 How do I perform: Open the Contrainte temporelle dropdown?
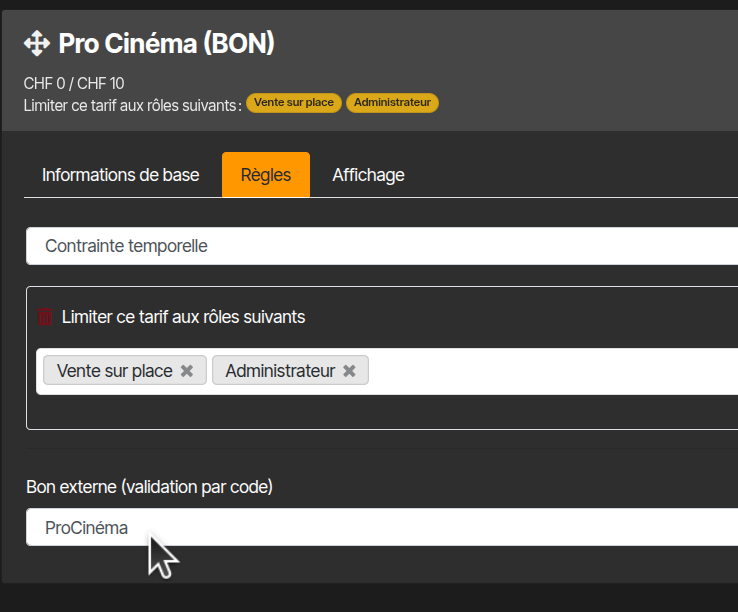click(x=382, y=246)
